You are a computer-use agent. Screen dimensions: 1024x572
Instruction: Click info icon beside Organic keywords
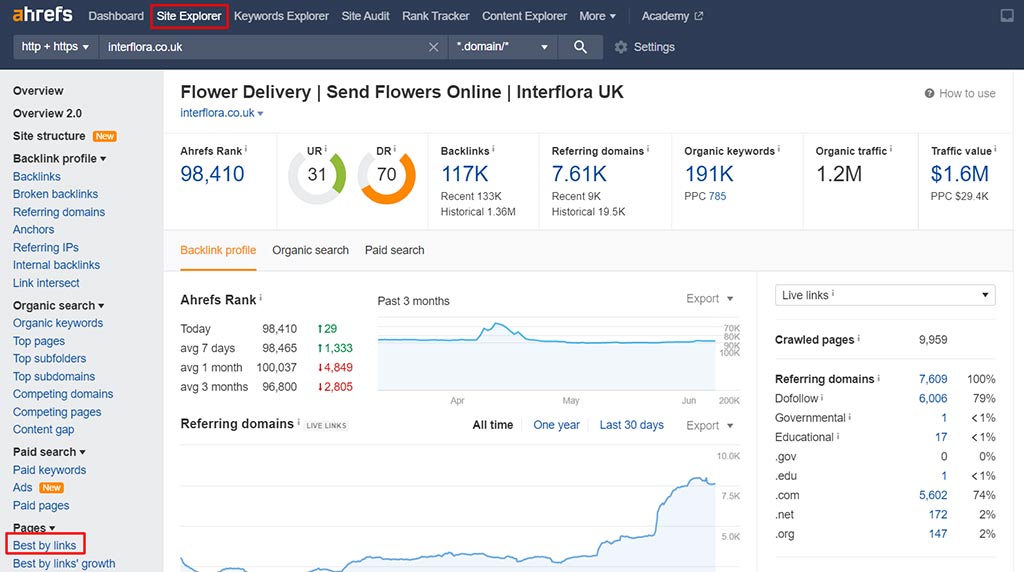point(778,150)
